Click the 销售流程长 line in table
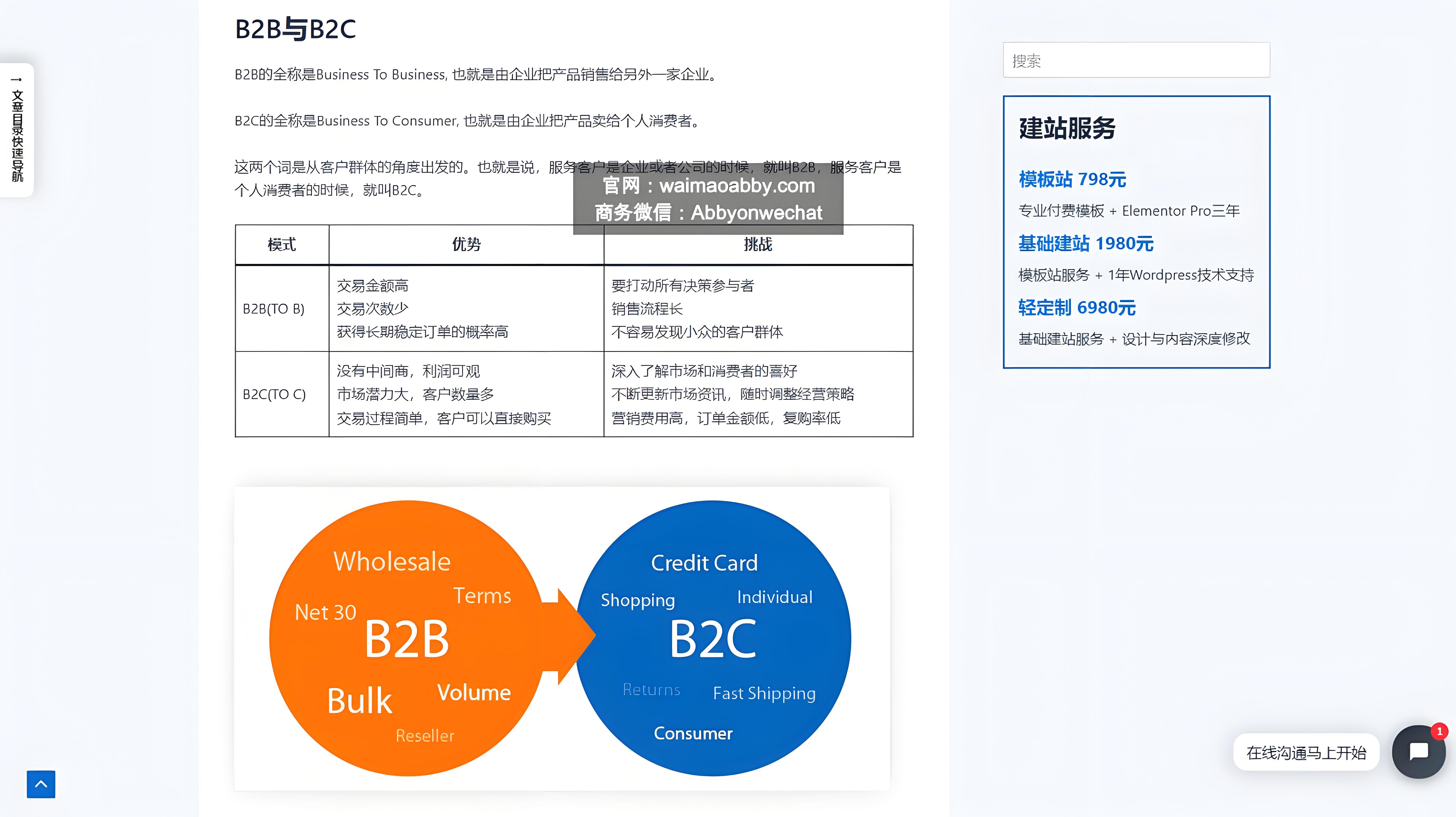Screen dimensions: 1456x817 pyautogui.click(x=647, y=309)
